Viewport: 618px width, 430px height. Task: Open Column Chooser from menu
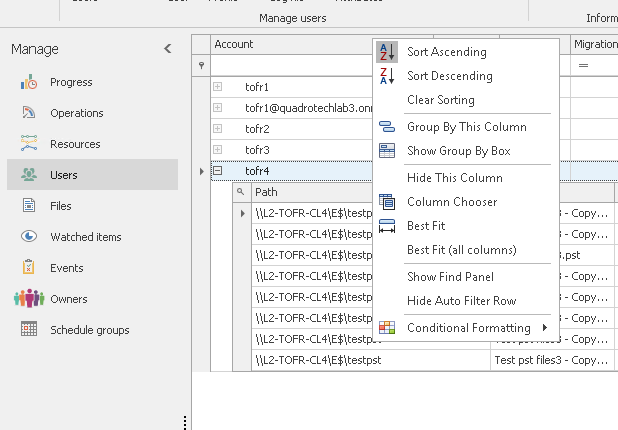(466, 202)
